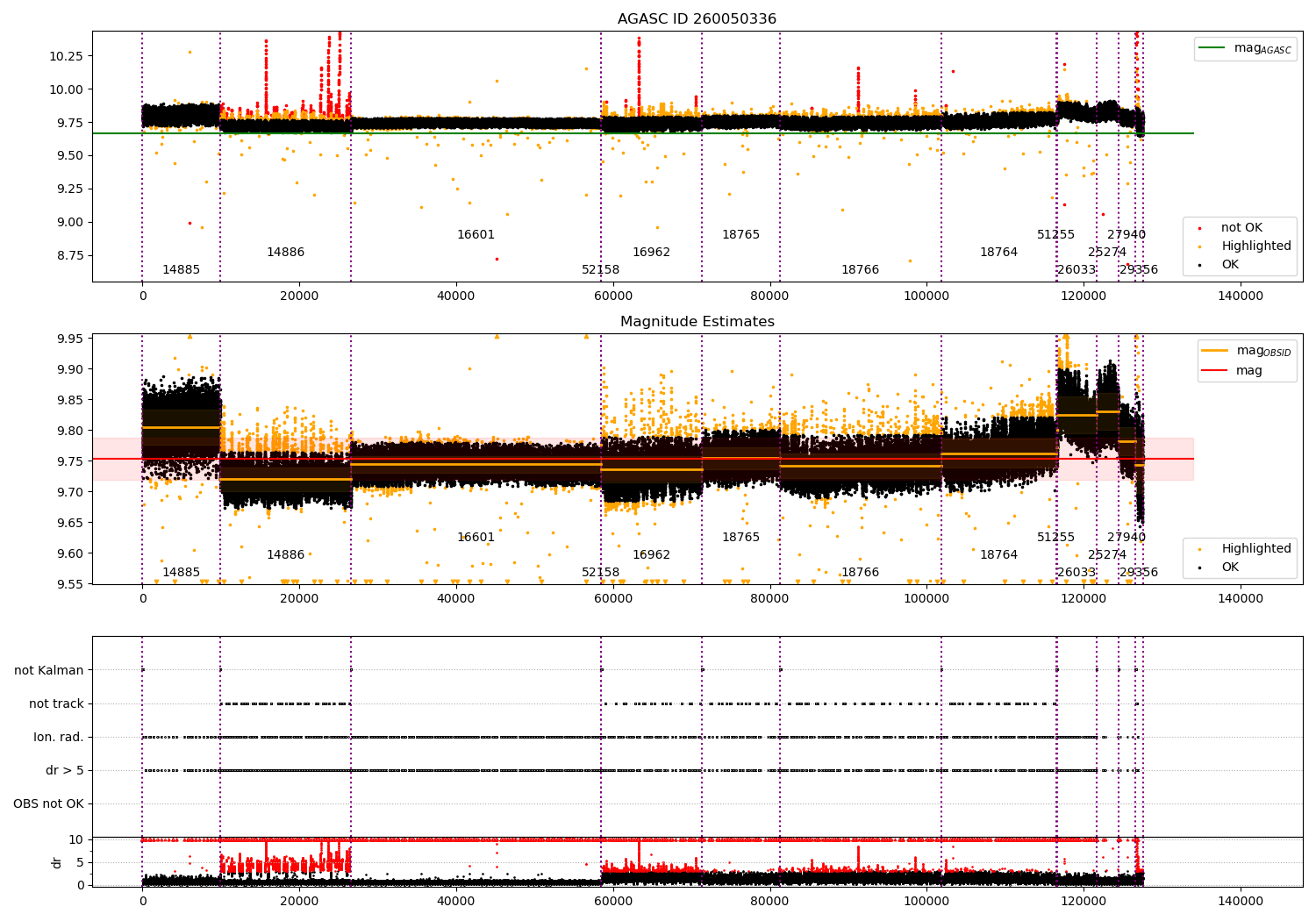Click the "Magnitude Estimates" plot title
The image size is (1316, 921).
pyautogui.click(x=697, y=322)
